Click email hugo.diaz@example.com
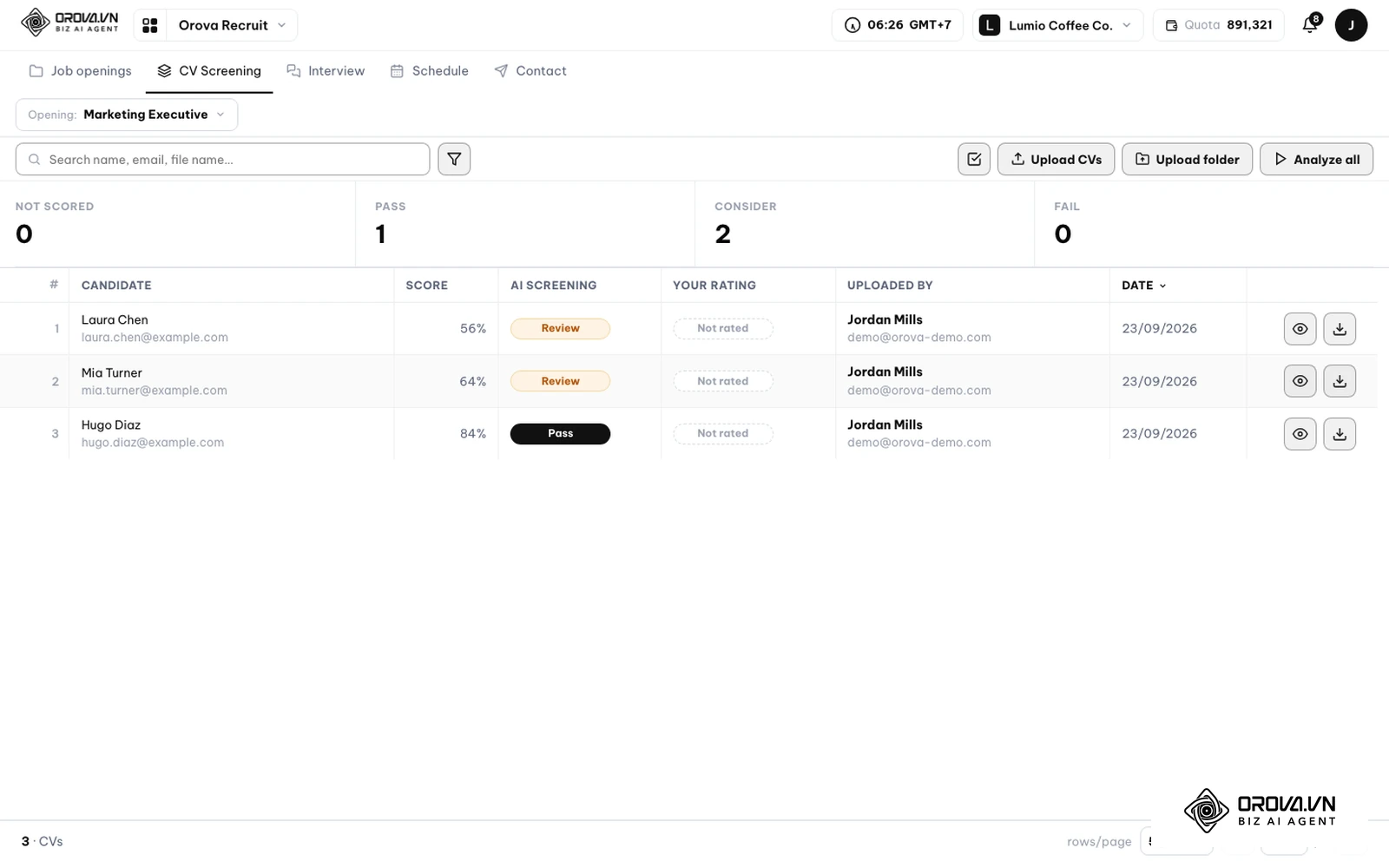This screenshot has width=1389, height=868. 152,443
